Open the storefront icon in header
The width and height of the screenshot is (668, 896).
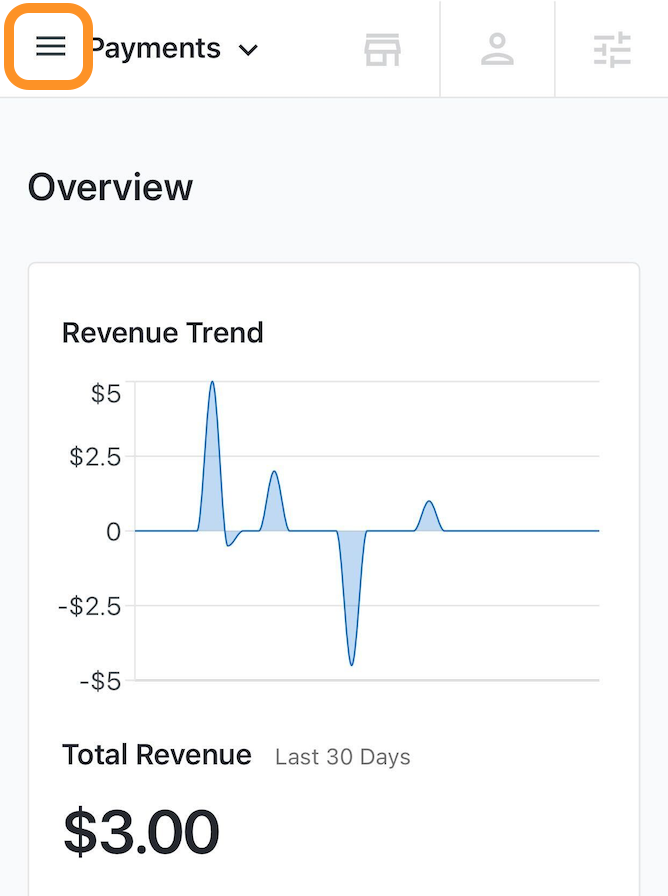382,50
